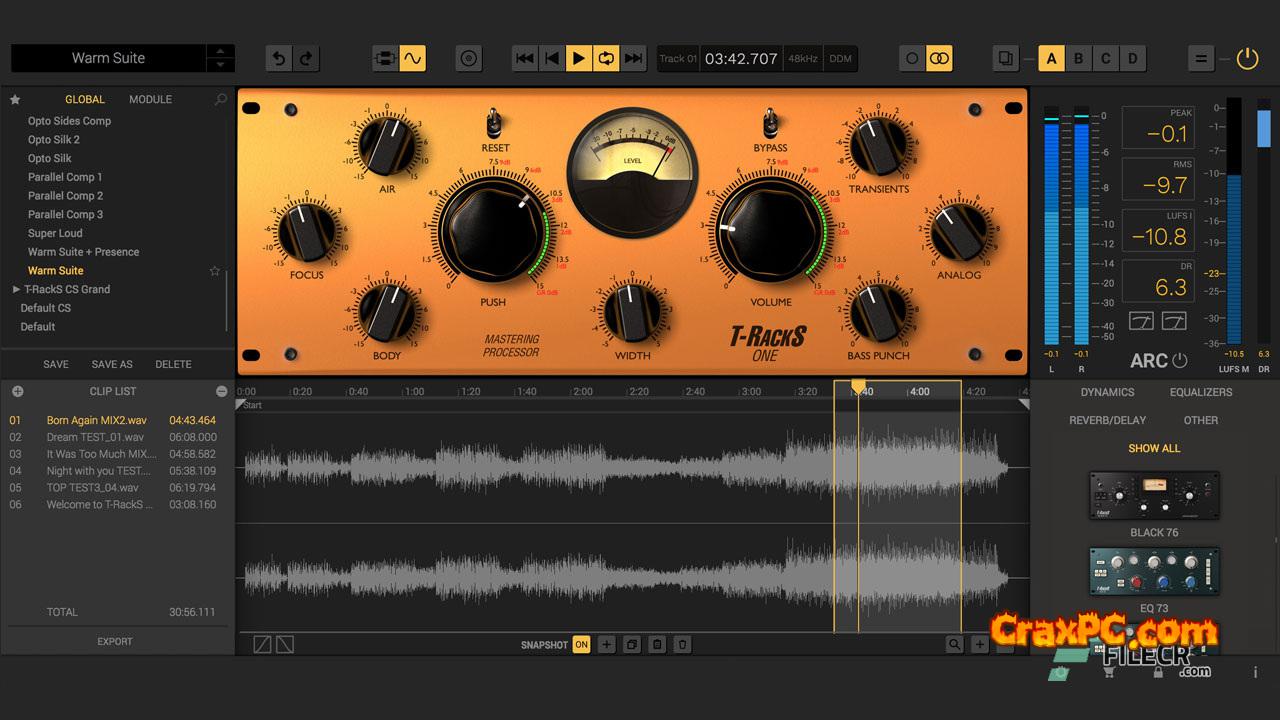The image size is (1280, 720).
Task: Toggle the Snapshot ON button
Action: point(581,645)
